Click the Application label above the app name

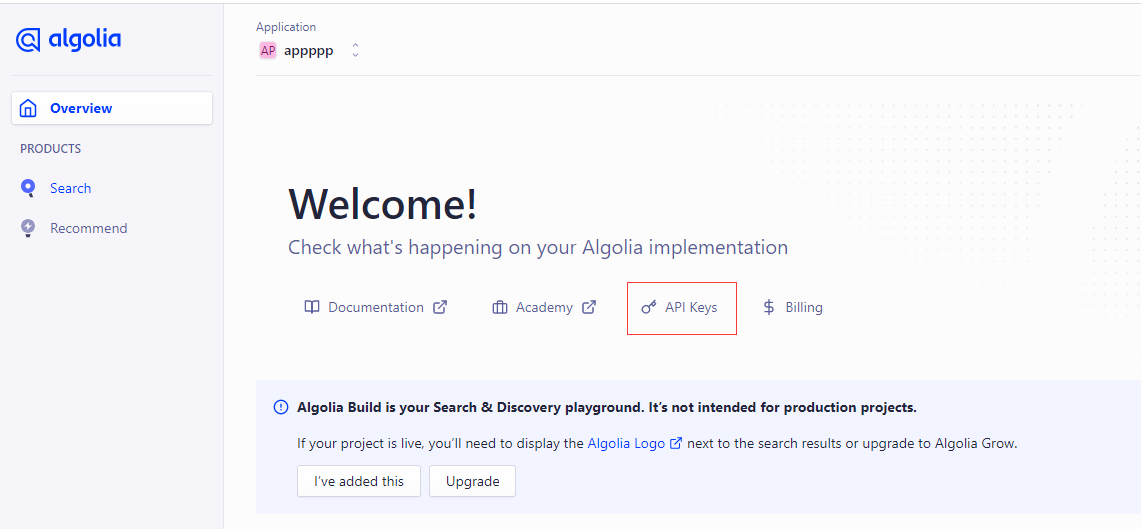point(286,27)
